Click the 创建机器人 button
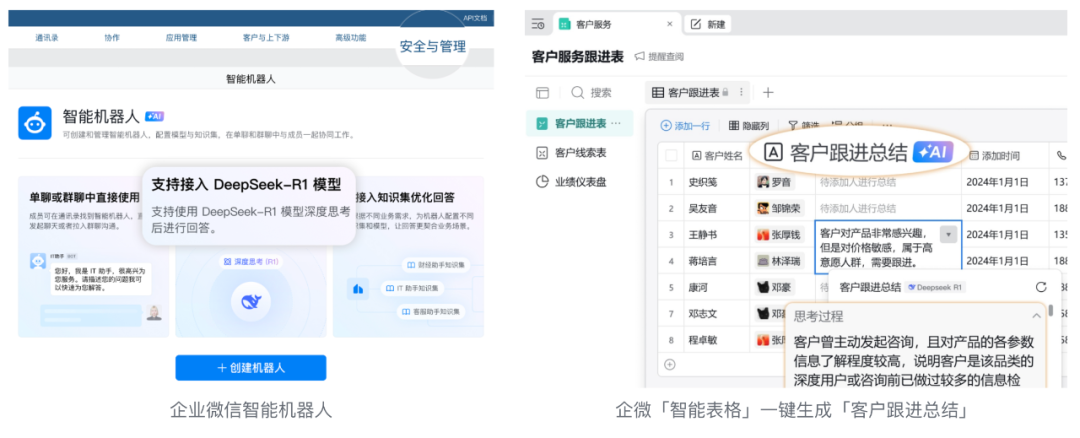 251,368
